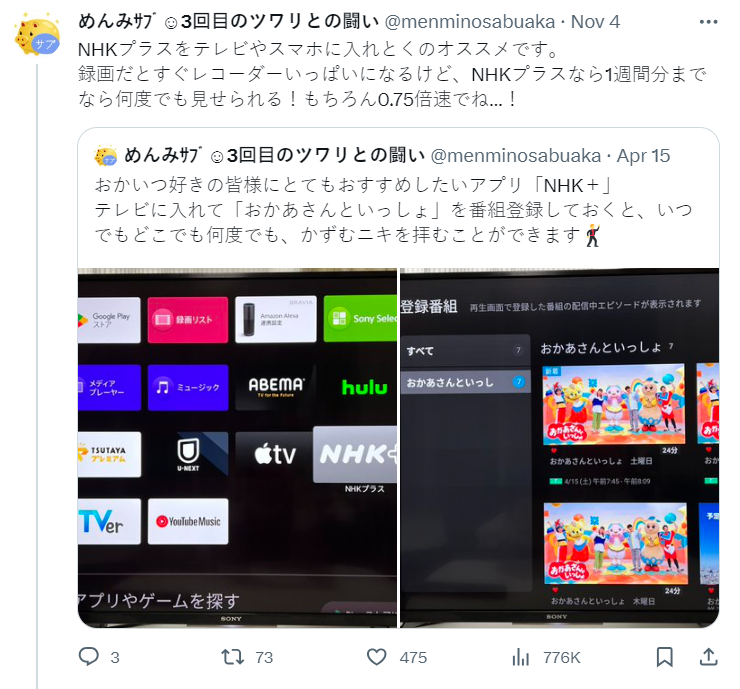
Task: Open the @menminosabuaka handle in main tweet
Action: tap(470, 22)
